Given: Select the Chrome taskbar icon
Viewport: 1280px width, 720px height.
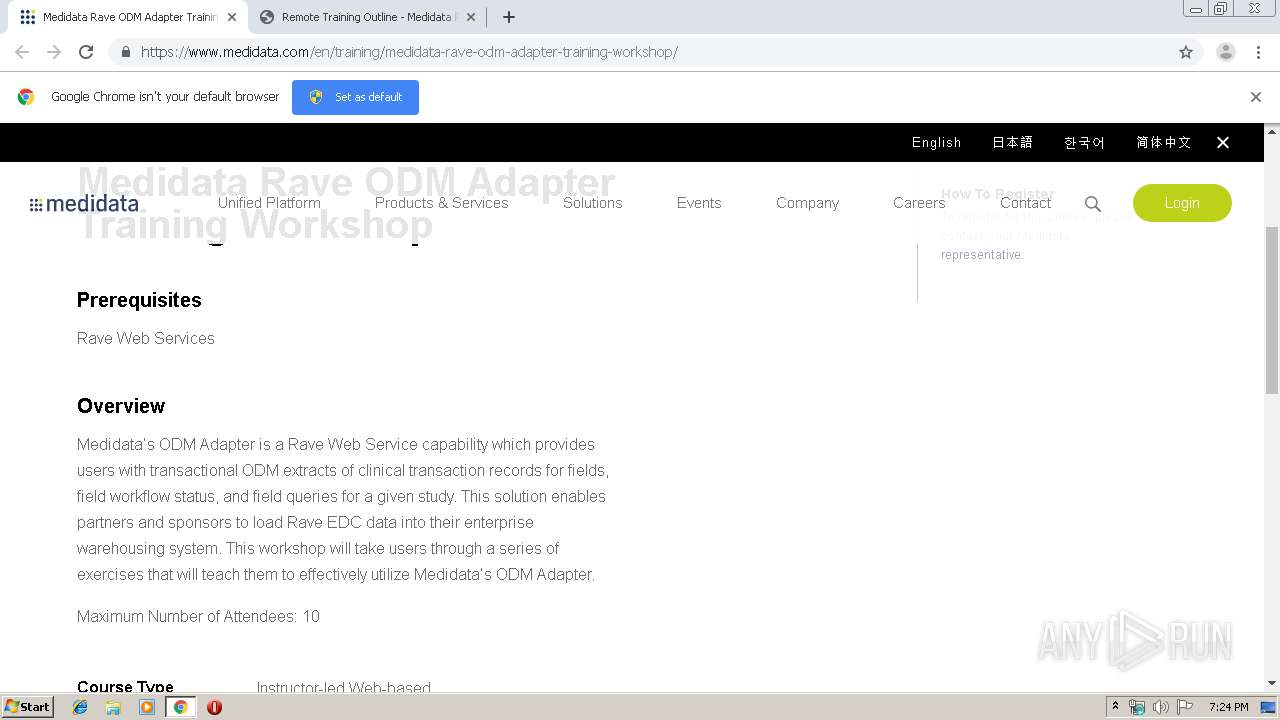Looking at the screenshot, I should pos(180,707).
